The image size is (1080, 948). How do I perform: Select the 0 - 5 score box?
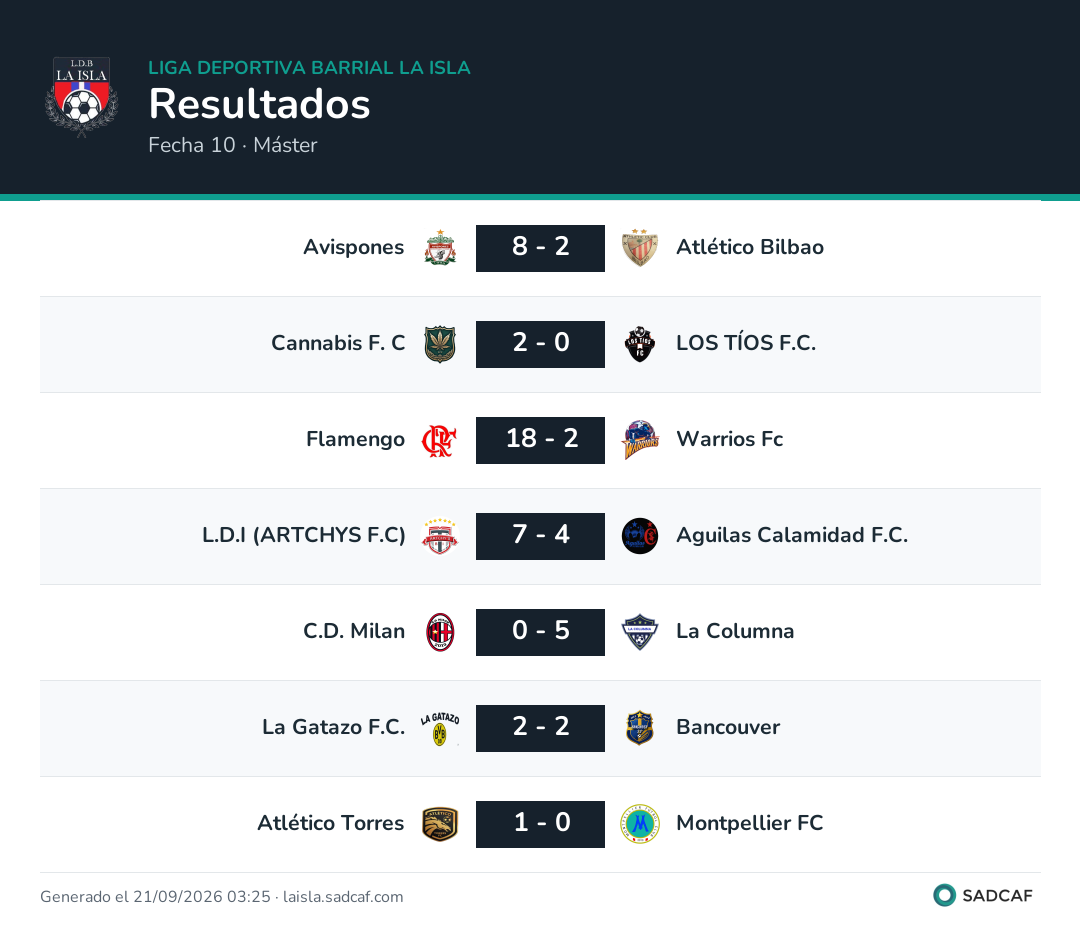pos(540,632)
